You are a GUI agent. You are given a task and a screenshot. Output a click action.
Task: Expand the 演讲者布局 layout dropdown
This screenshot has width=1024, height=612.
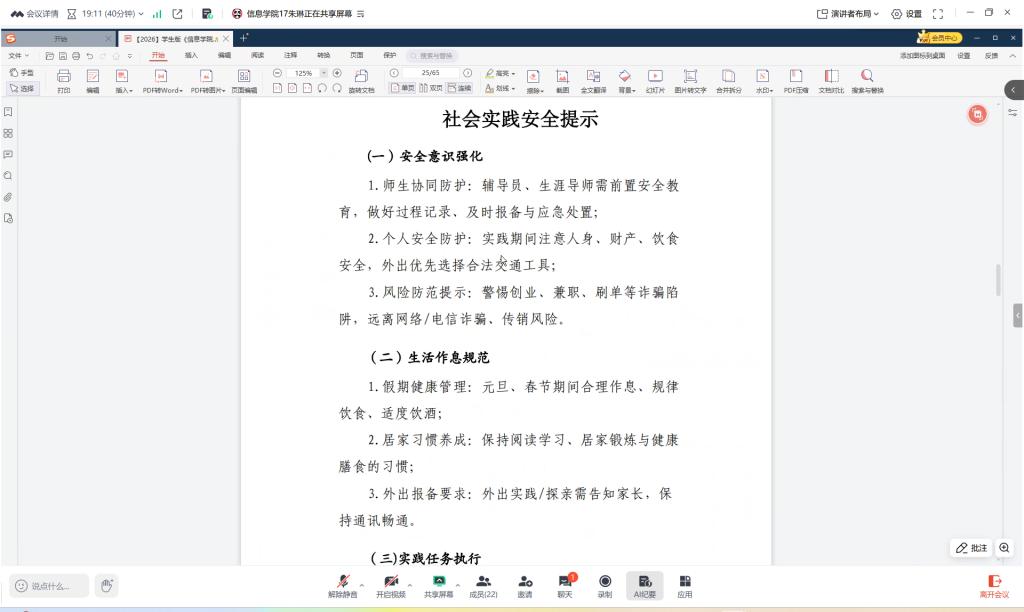pyautogui.click(x=848, y=14)
